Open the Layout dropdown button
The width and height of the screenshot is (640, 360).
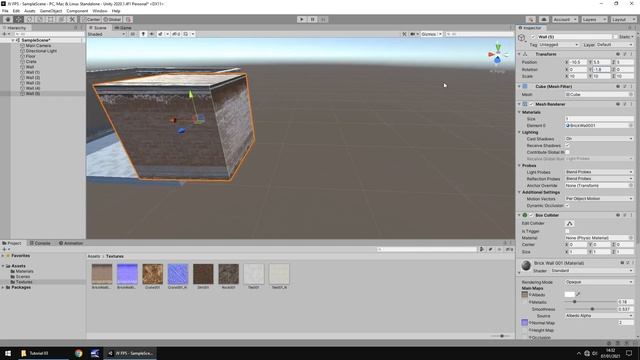pos(623,20)
